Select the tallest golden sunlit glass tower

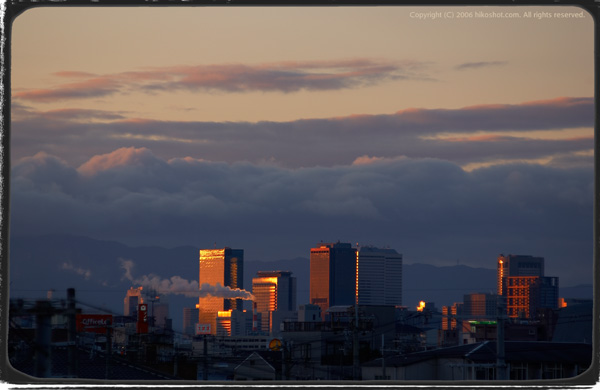(x=221, y=289)
